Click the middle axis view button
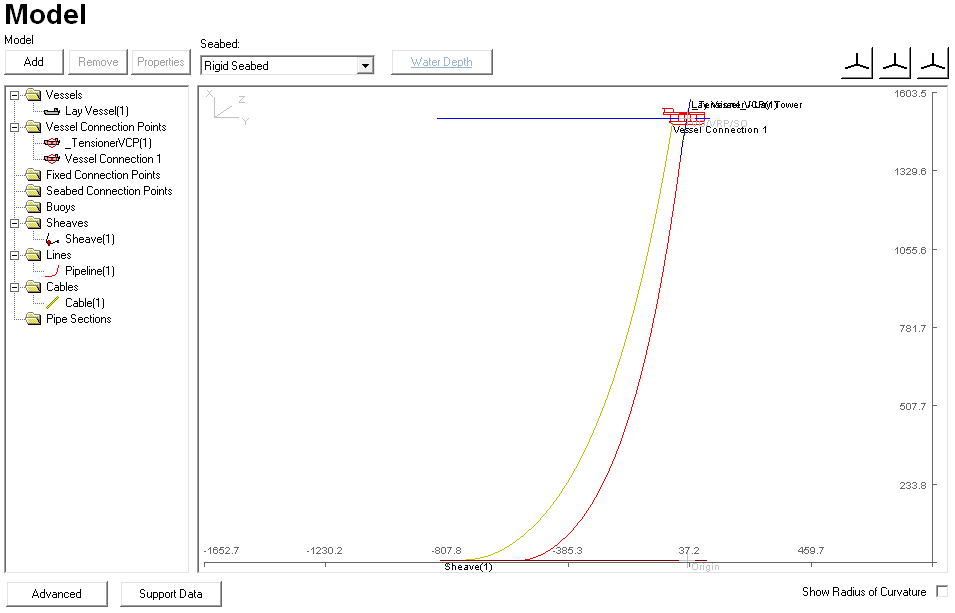Image resolution: width=955 pixels, height=613 pixels. pyautogui.click(x=895, y=63)
